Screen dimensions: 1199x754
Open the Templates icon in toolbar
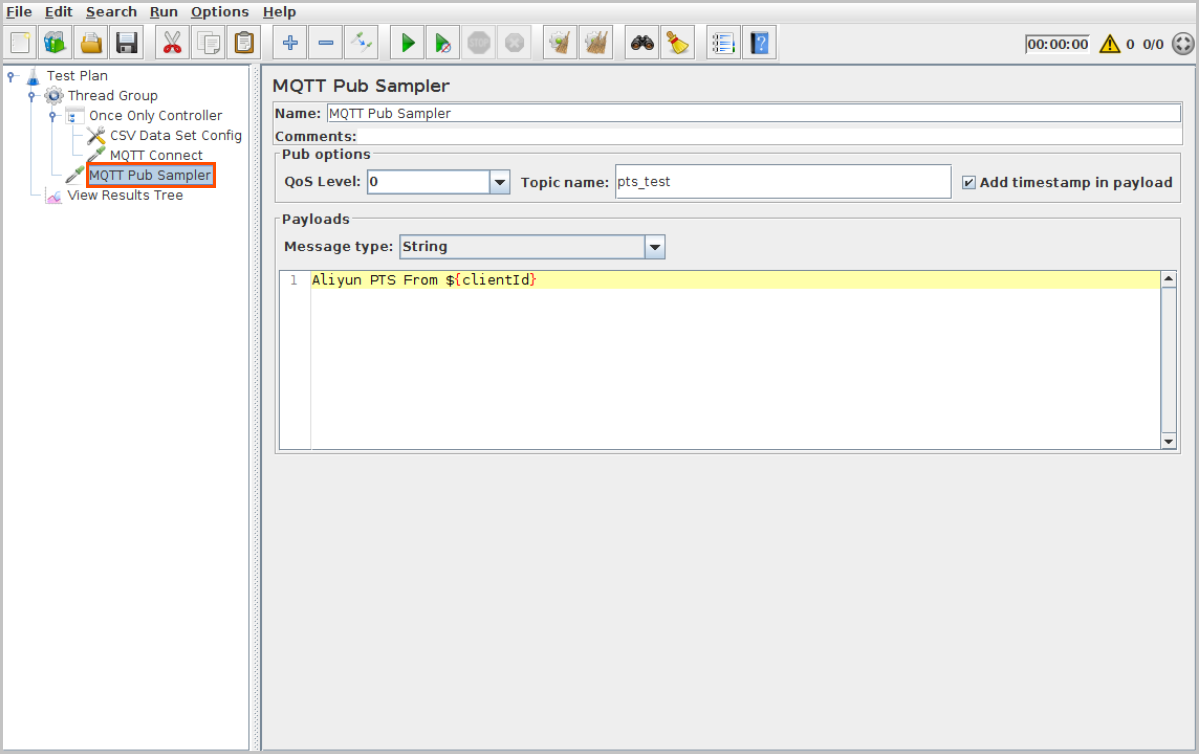tap(55, 43)
